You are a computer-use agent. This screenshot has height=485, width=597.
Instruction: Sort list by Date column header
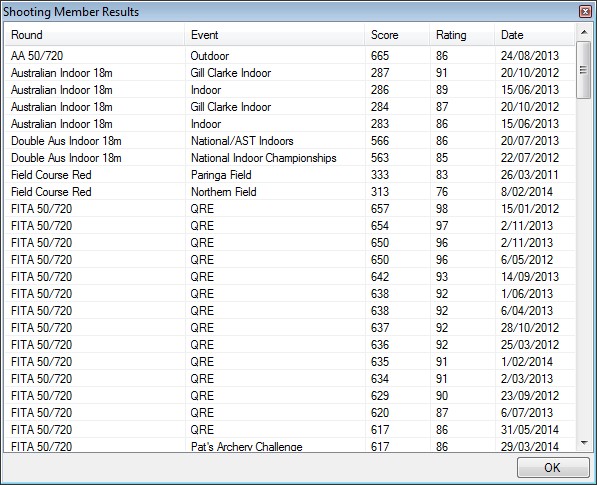pos(535,35)
